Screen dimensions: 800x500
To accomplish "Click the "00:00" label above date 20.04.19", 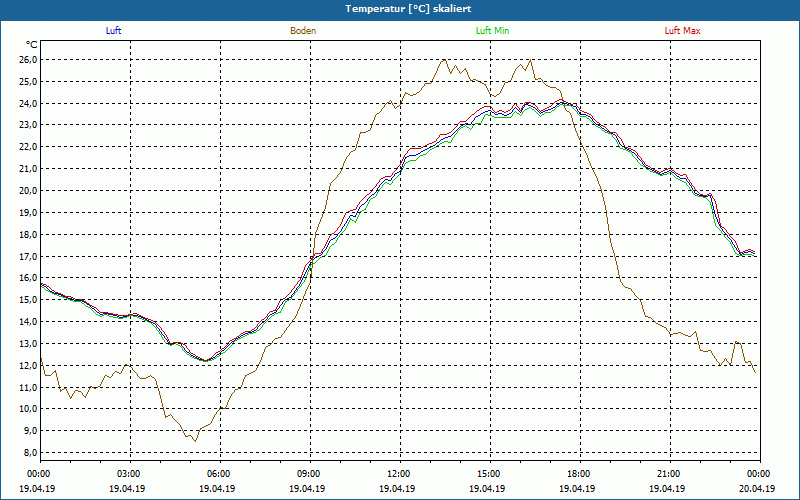I will 760,474.
